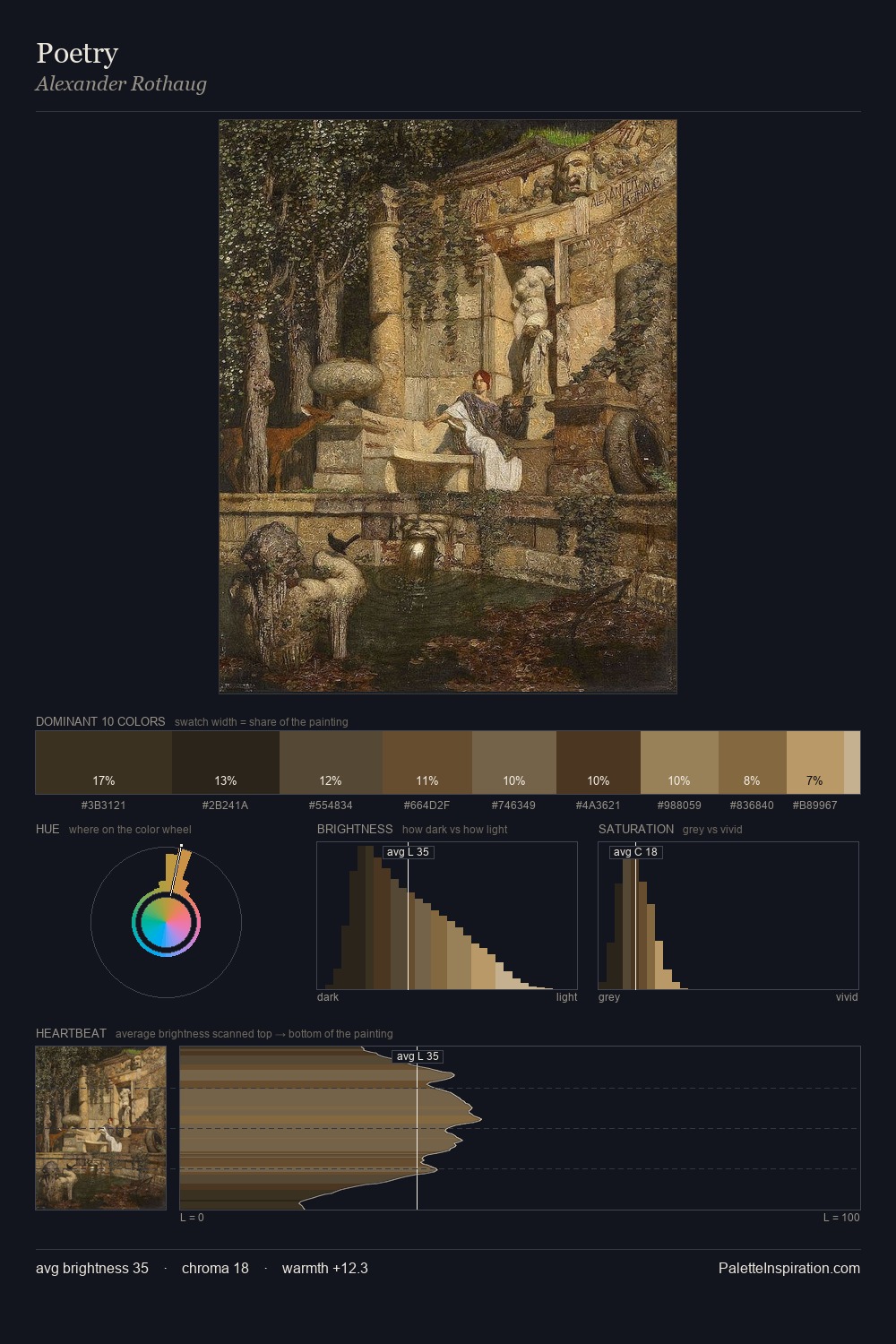Click the hex code #554834 label

click(331, 806)
